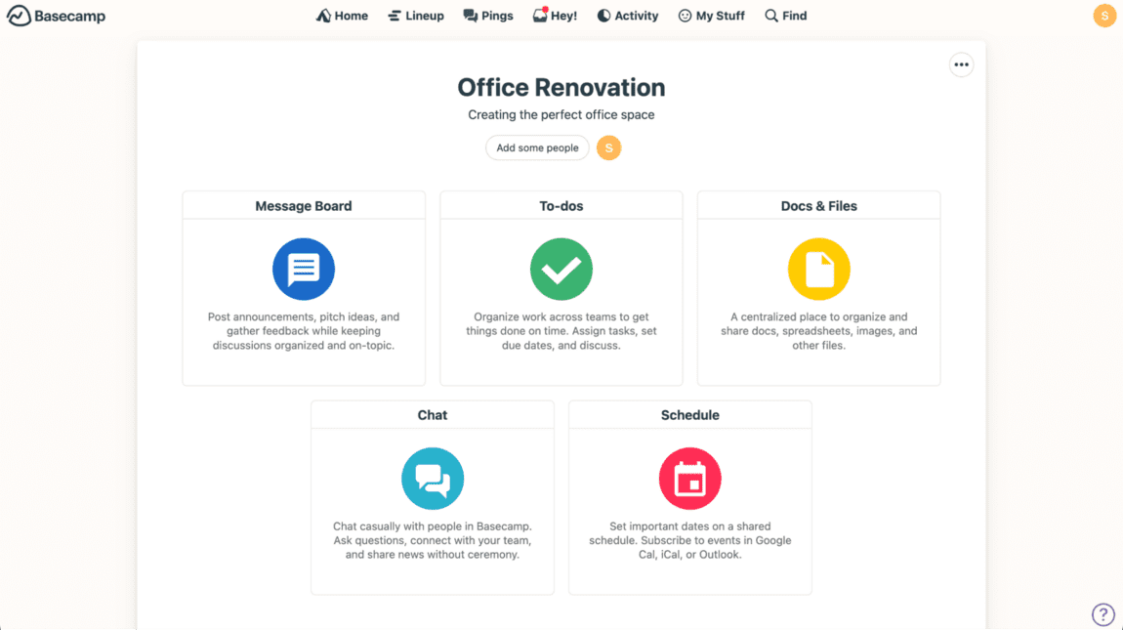1123x630 pixels.
Task: Open the Message Board title link
Action: click(303, 205)
